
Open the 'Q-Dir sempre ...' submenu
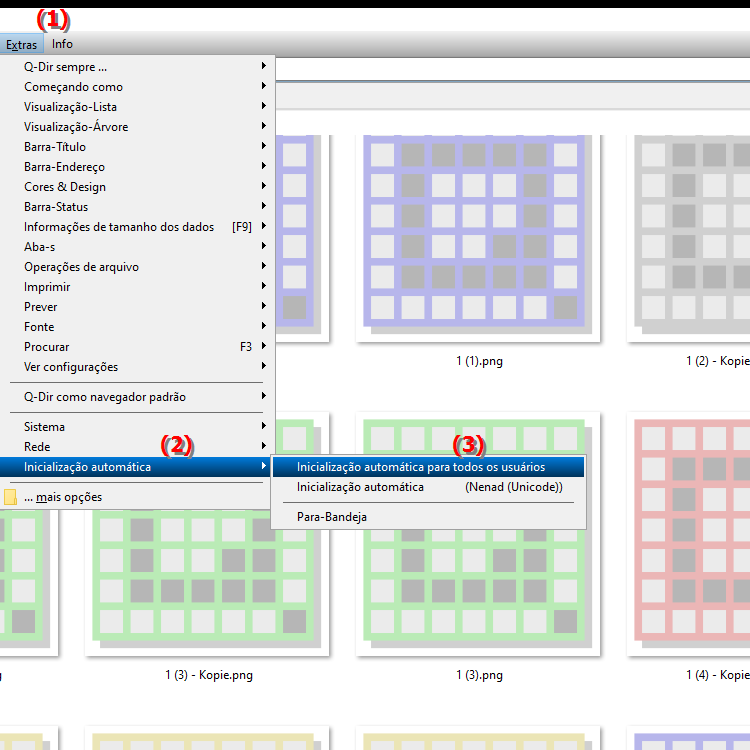[137, 67]
